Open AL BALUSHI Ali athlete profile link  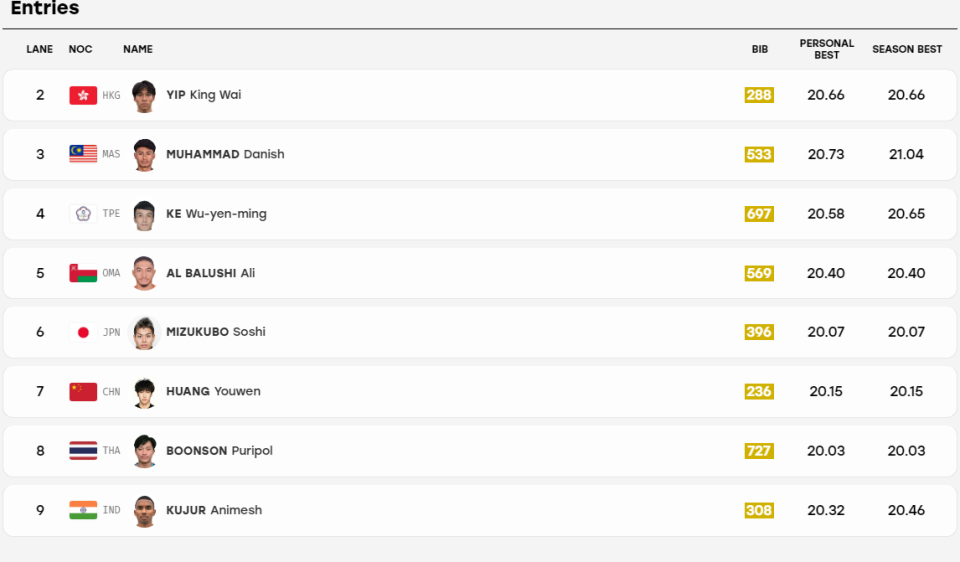point(211,273)
